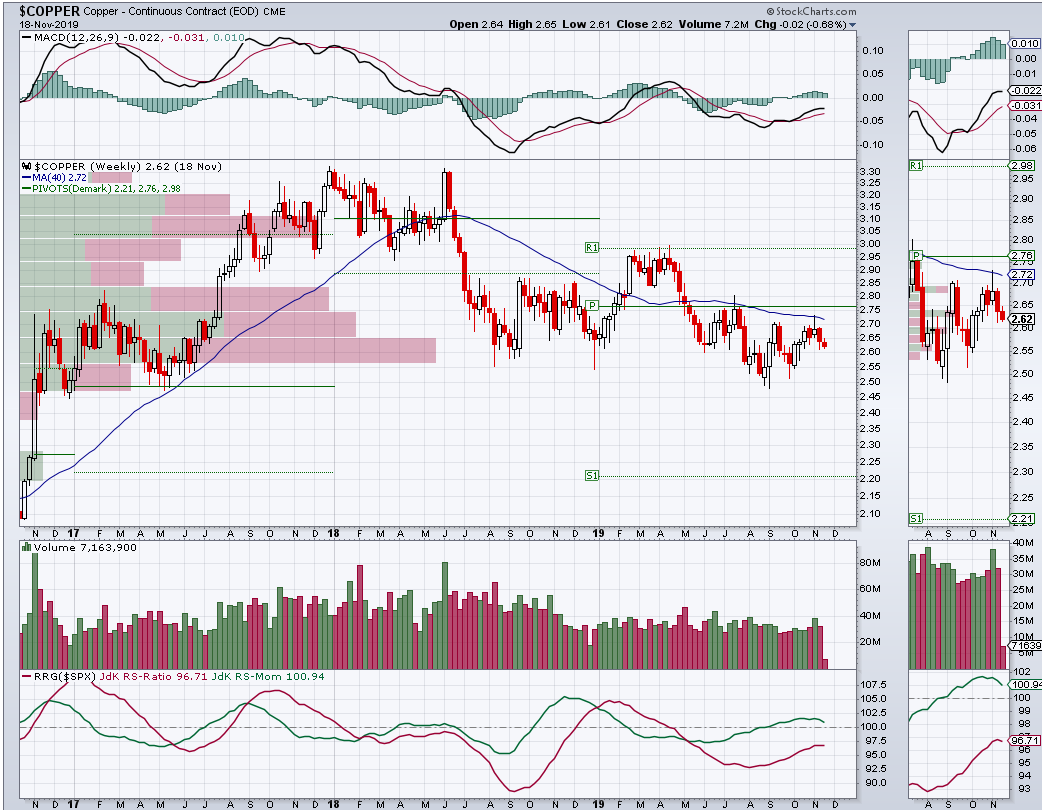Click the 80M volume axis label

[870, 562]
